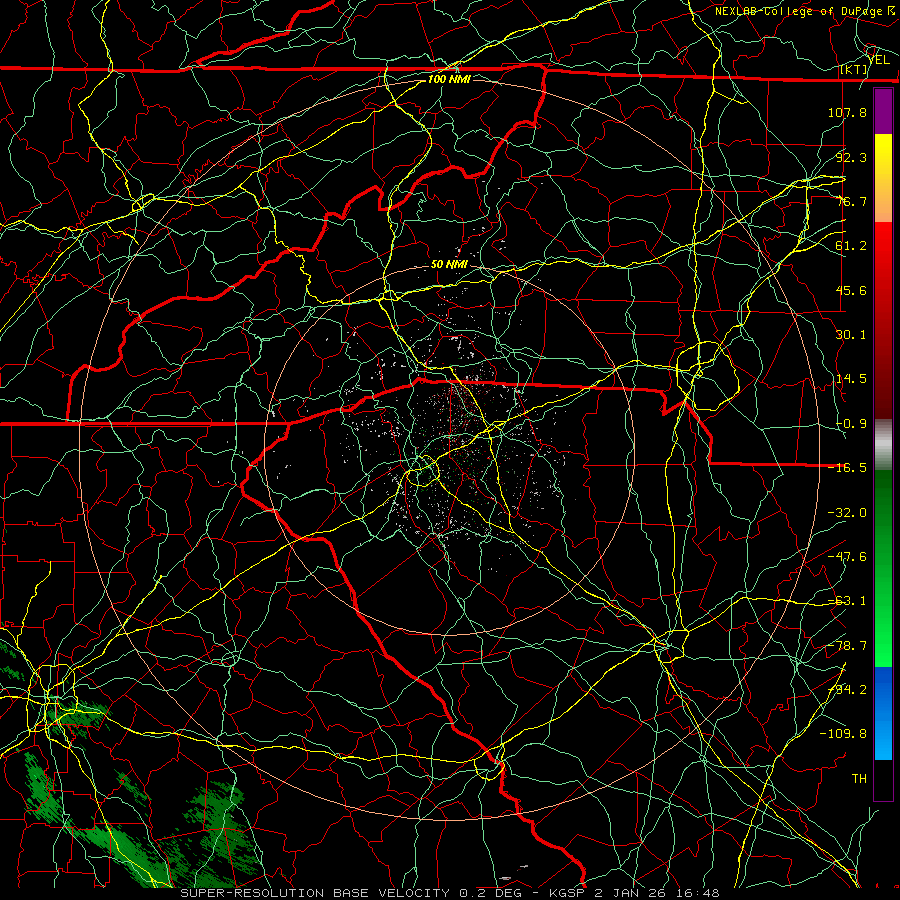Screen dimensions: 900x900
Task: Click the NEXLAB-College of DuPage credit text
Action: 804,11
